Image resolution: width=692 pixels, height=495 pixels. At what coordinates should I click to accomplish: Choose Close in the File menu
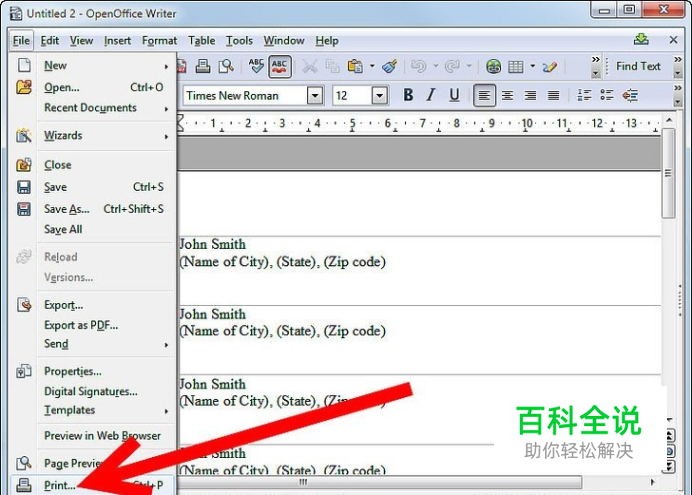[93, 165]
